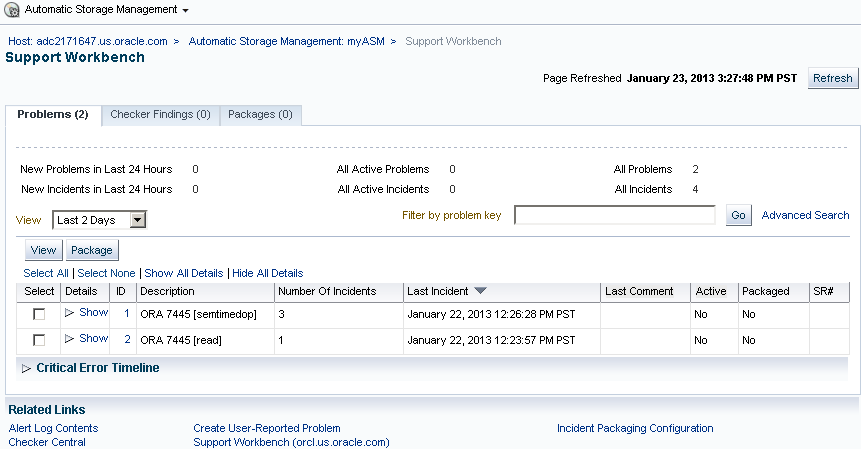This screenshot has height=449, width=861.
Task: Open Support Workbench (orcl.us.oracle.com) link
Action: 292,442
